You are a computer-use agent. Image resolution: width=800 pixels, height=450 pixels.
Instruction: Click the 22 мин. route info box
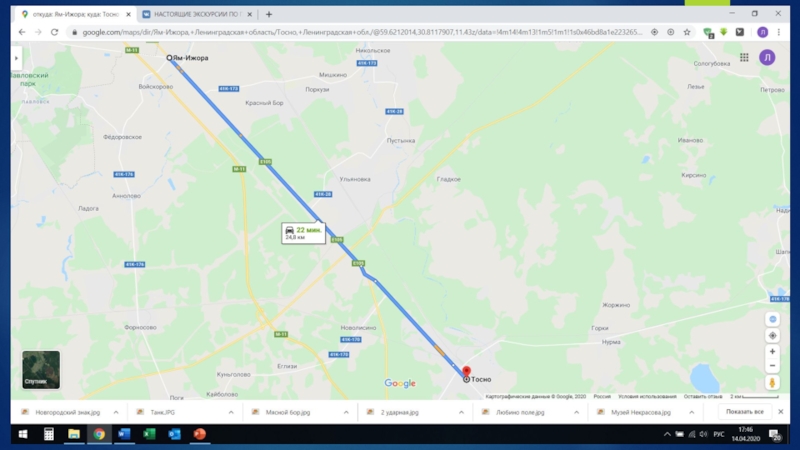303,233
